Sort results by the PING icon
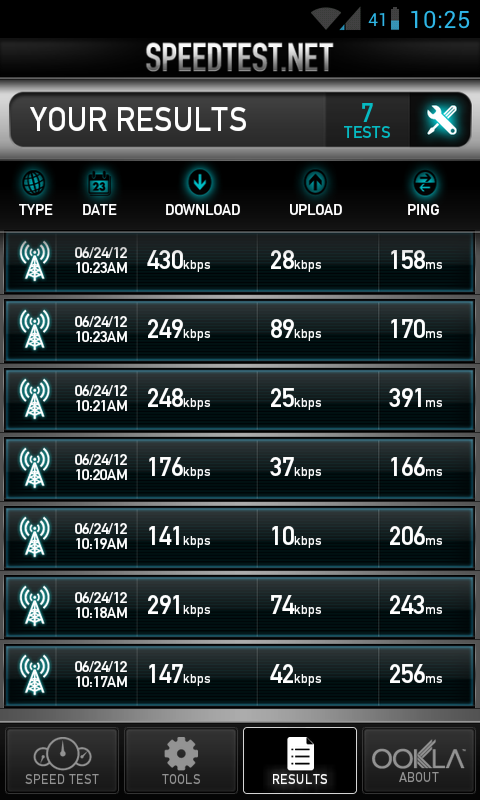 [423, 194]
